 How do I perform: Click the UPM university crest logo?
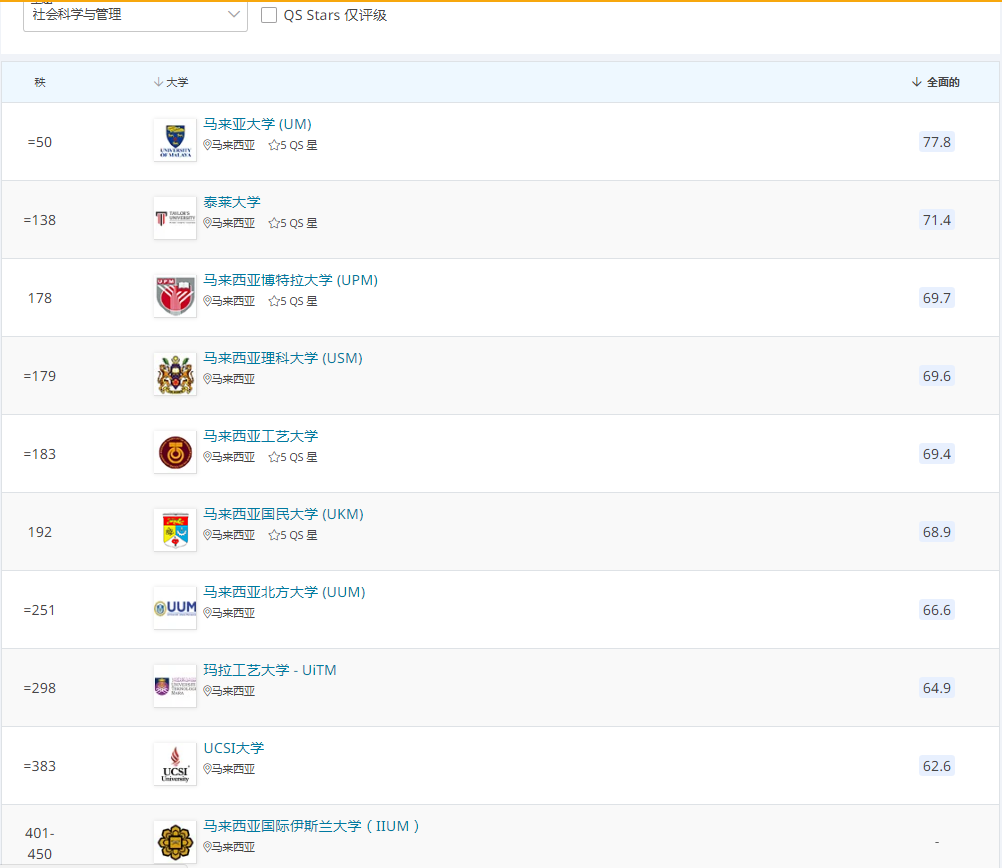(175, 297)
